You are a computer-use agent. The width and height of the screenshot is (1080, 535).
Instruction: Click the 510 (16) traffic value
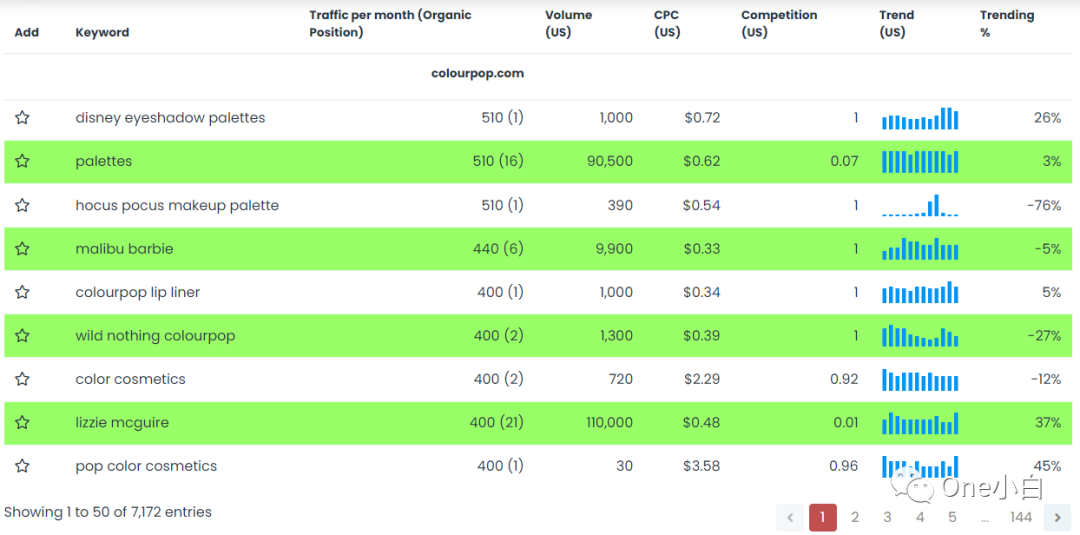point(499,161)
